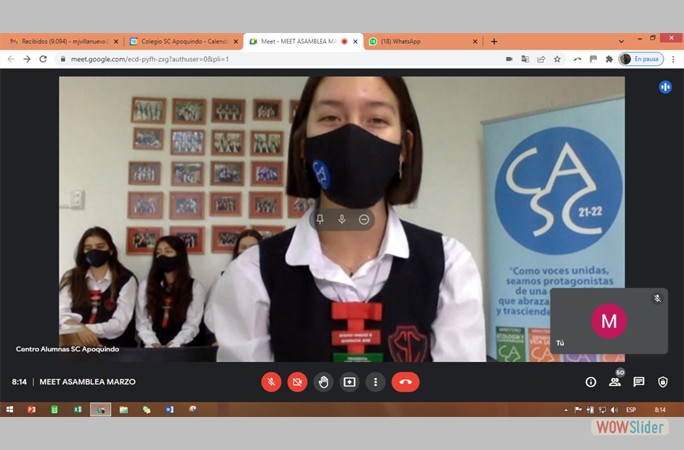
Task: Mute the speaker using overlay microphone icon
Action: coord(342,219)
